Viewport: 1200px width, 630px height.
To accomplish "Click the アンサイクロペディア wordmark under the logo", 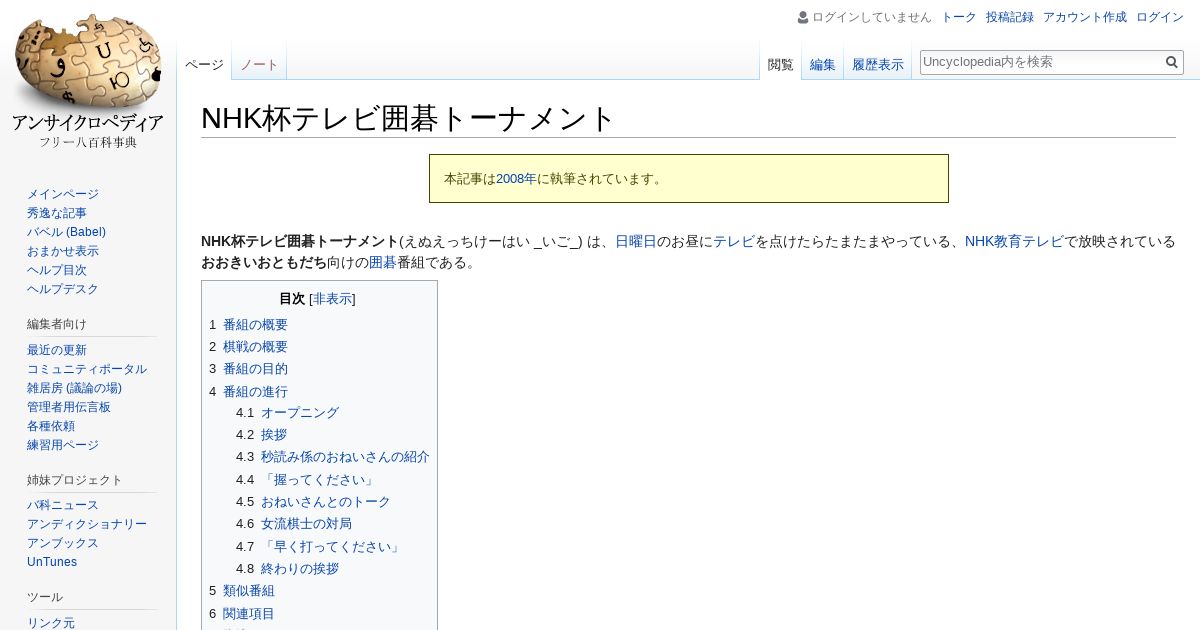I will coord(88,123).
